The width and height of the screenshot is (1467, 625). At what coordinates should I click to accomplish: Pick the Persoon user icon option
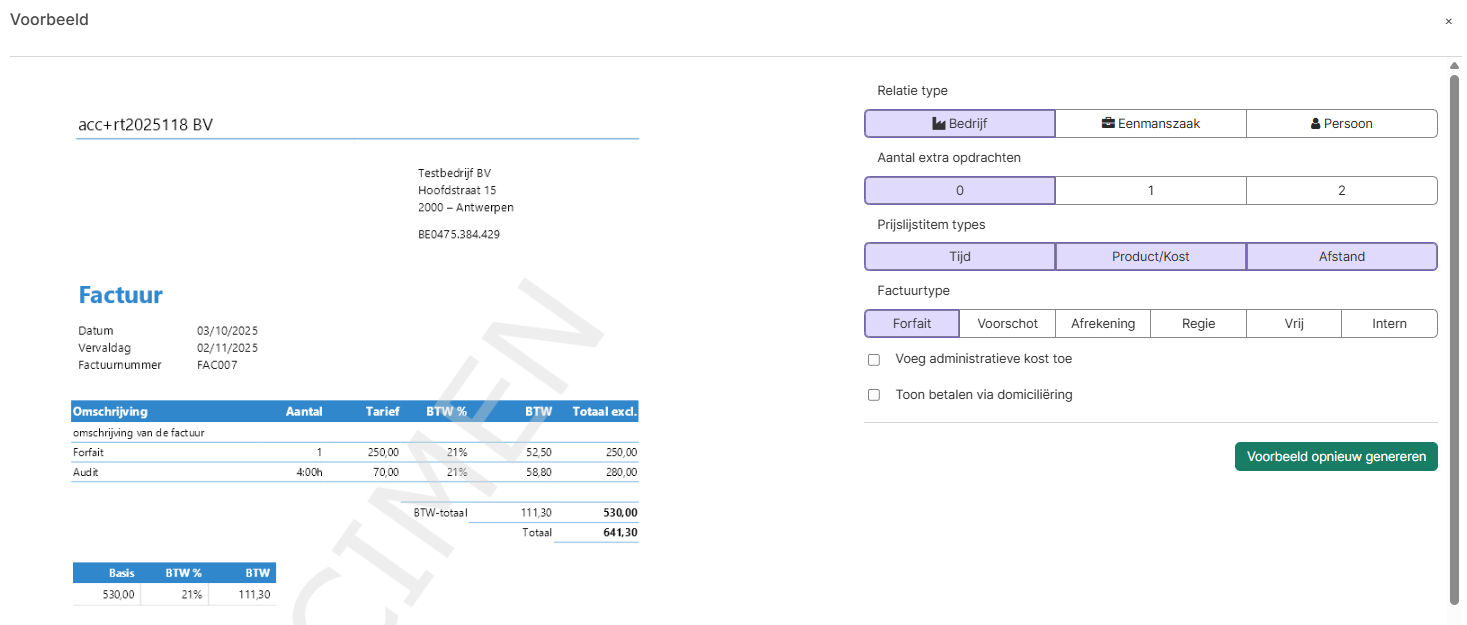click(1342, 124)
